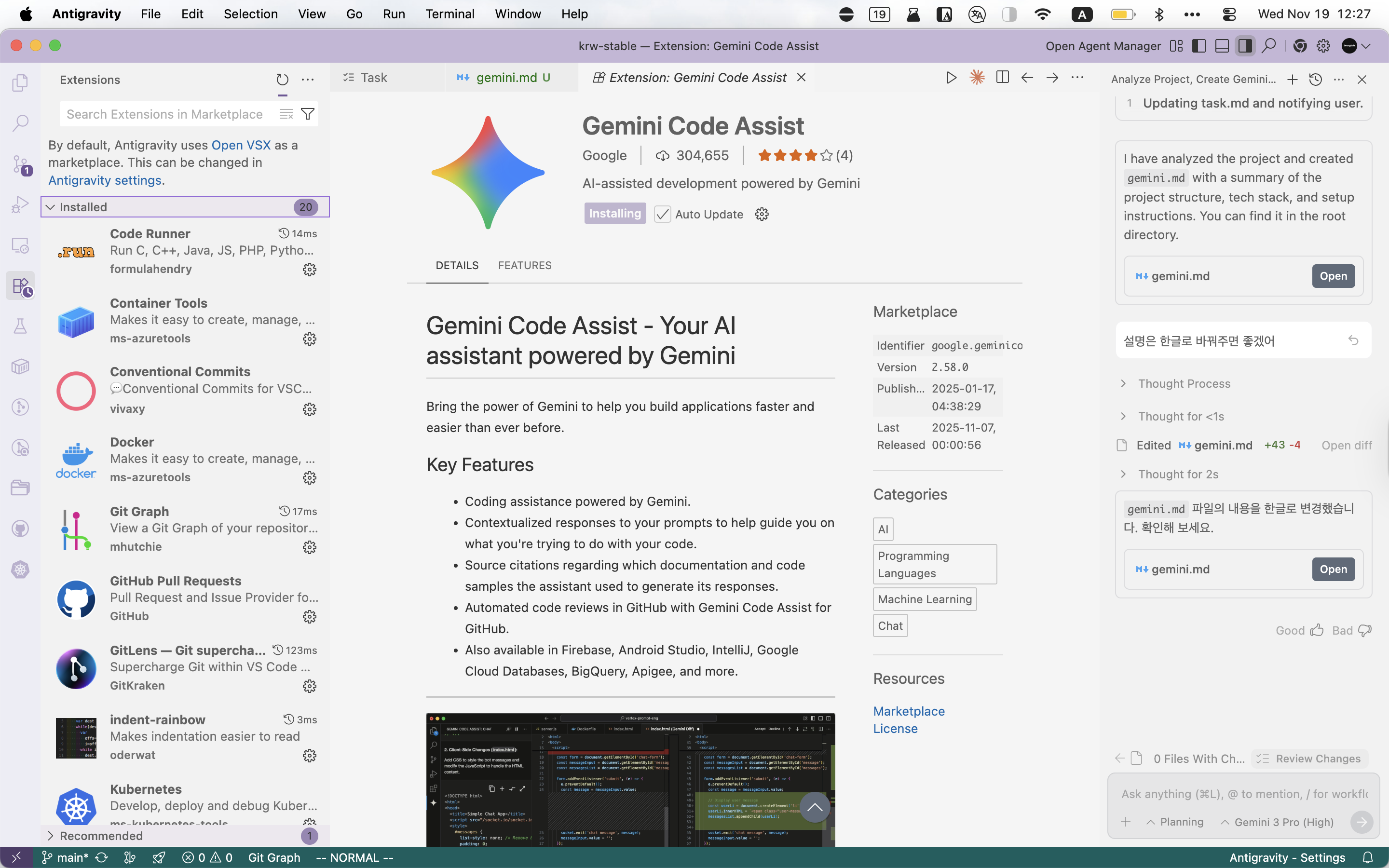This screenshot has height=868, width=1389.
Task: Toggle the Auto Update checkbox
Action: [662, 214]
